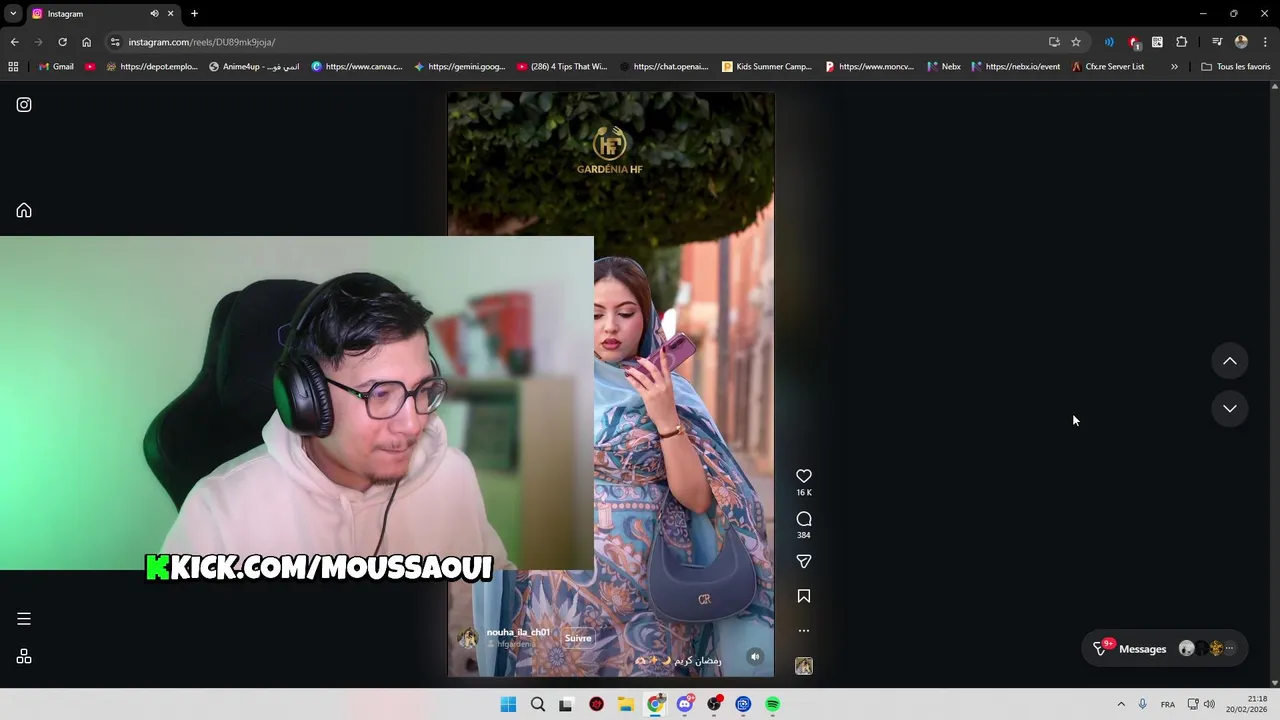Open the chat.openai bookmark
Screen dimensions: 1280x720
coord(664,67)
